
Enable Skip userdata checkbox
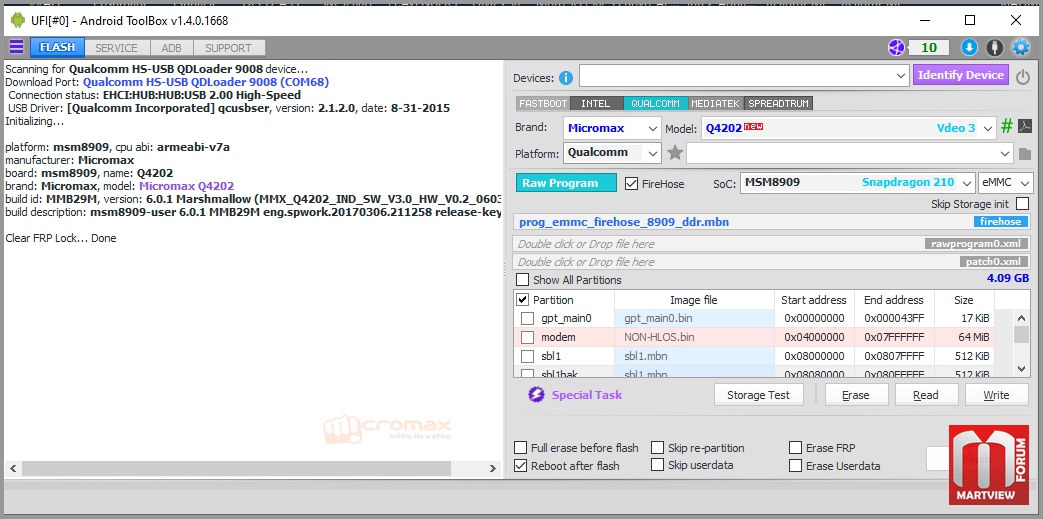point(657,464)
